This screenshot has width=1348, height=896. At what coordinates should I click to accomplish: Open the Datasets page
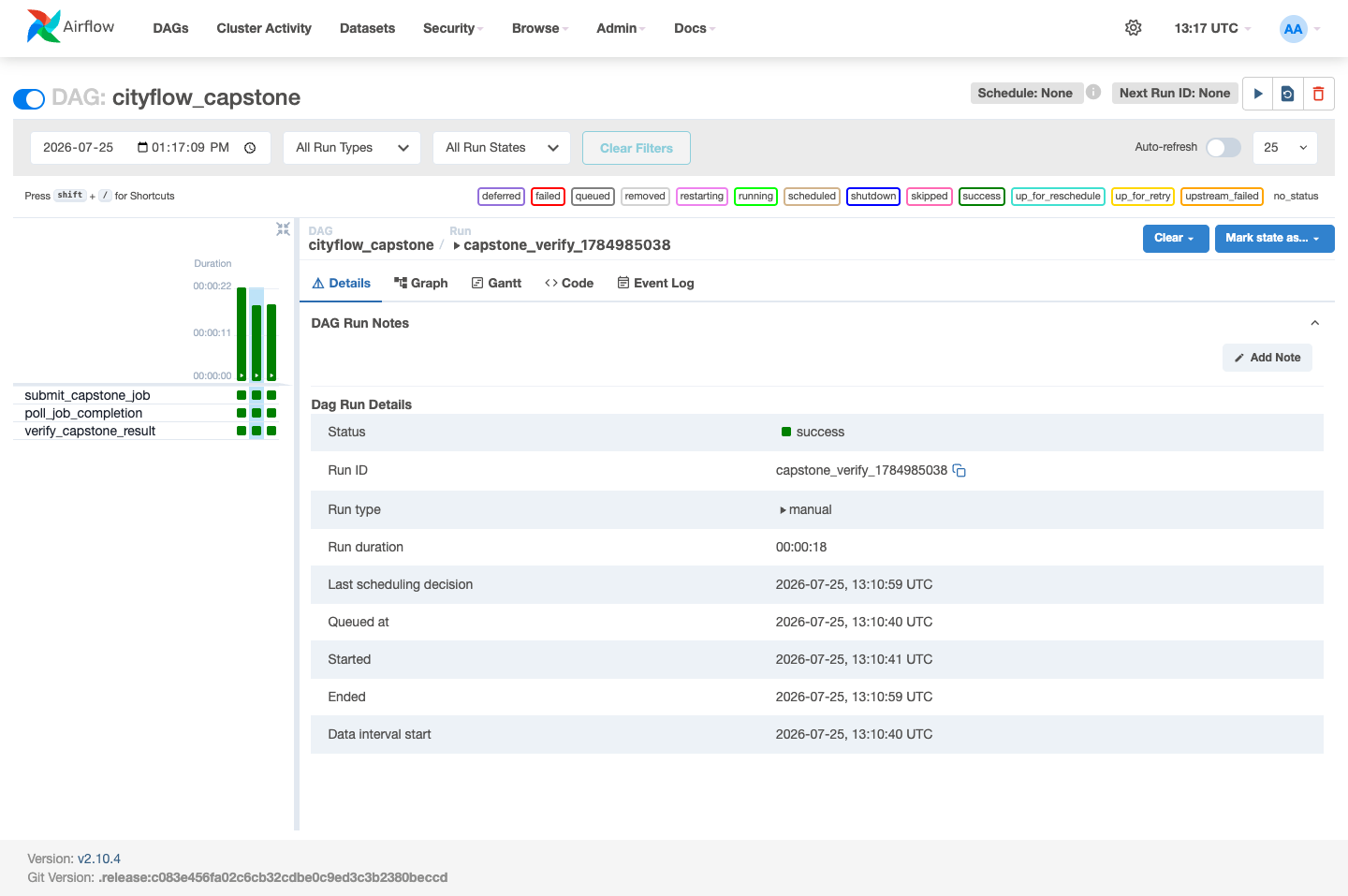point(367,28)
